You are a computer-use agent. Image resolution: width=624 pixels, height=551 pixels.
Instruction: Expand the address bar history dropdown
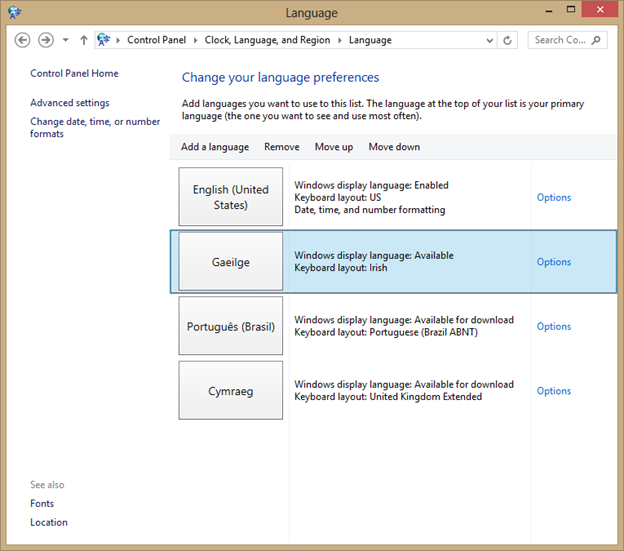click(x=490, y=40)
